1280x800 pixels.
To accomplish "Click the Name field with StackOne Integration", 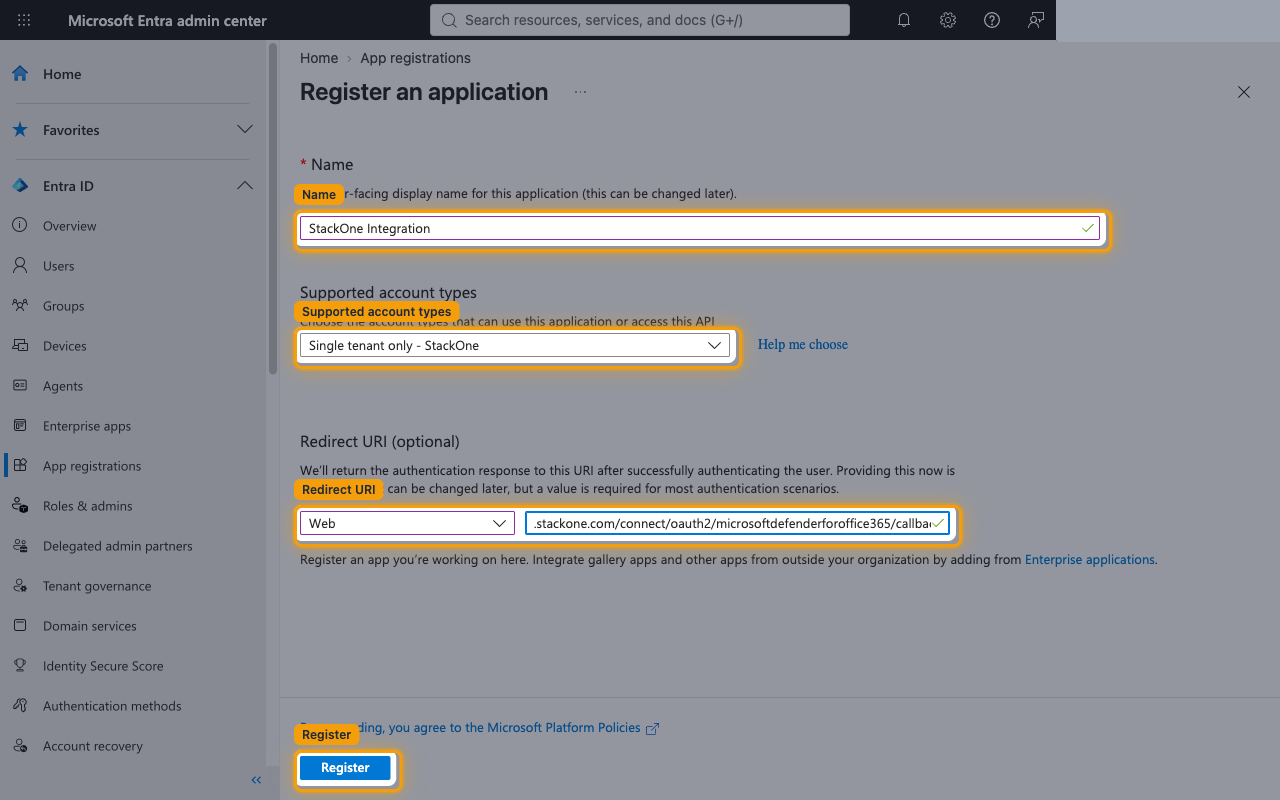I will [x=700, y=228].
